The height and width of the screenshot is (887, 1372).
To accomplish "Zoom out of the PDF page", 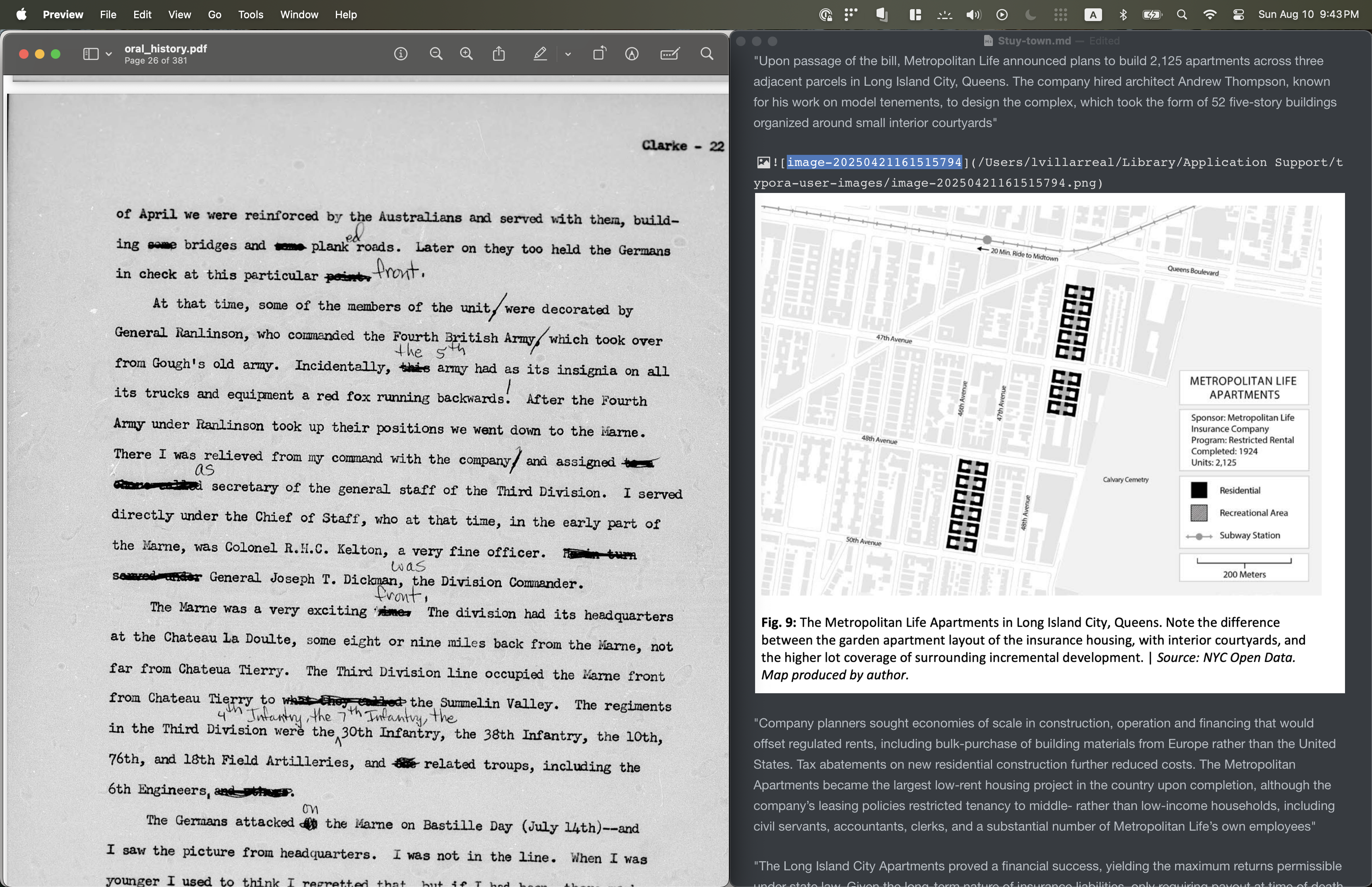I will 436,54.
